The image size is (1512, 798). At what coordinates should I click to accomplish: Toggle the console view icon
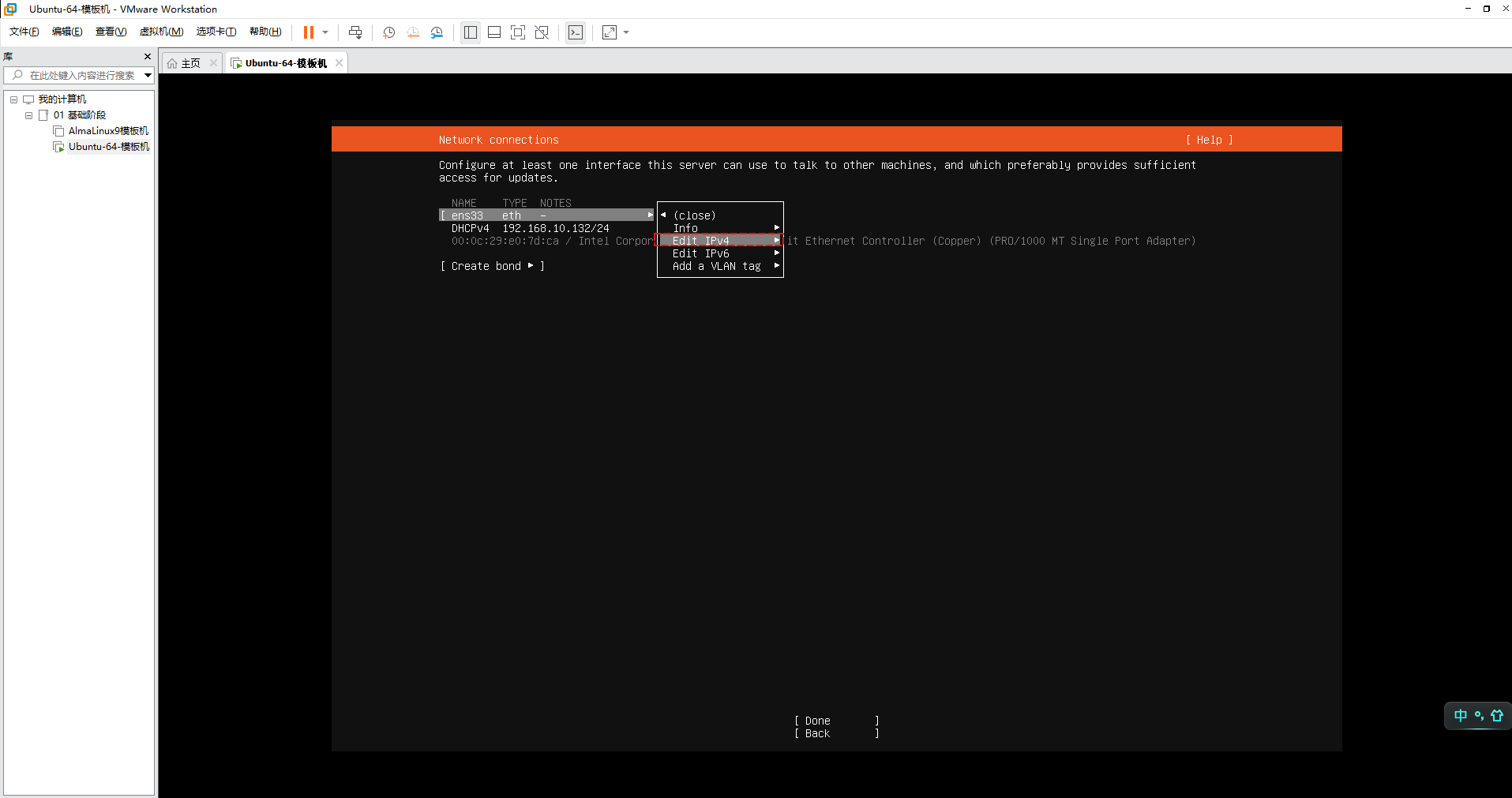pos(576,32)
